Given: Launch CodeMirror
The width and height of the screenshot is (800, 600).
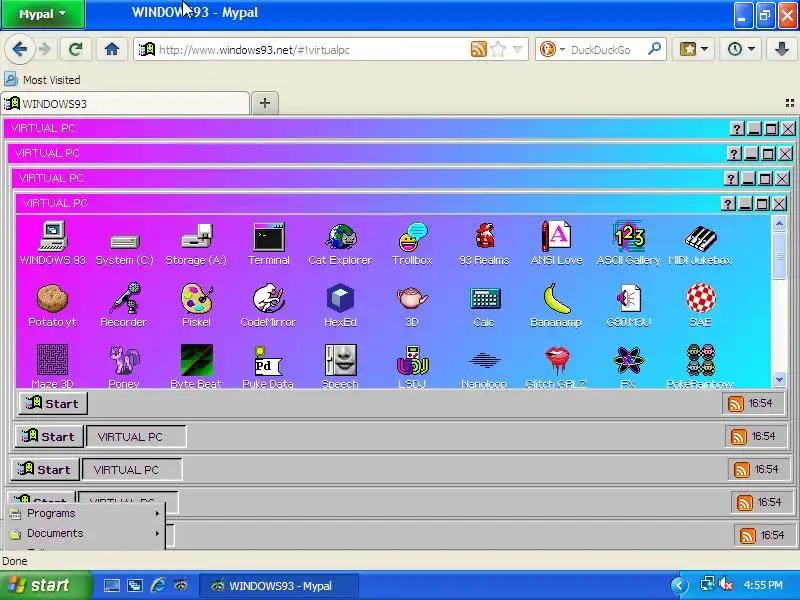Looking at the screenshot, I should pos(268,306).
